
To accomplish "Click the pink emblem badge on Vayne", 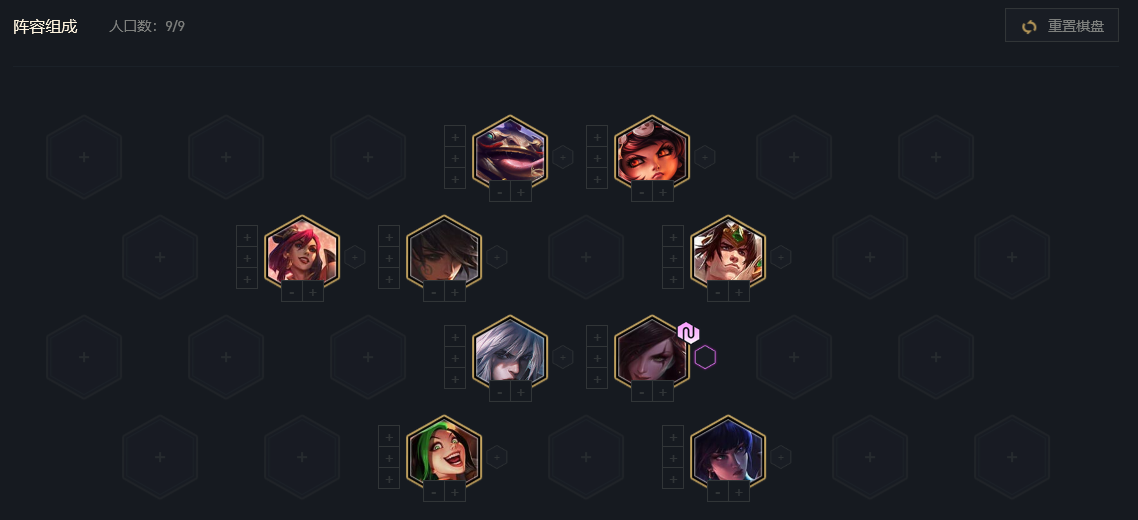I will [x=688, y=333].
